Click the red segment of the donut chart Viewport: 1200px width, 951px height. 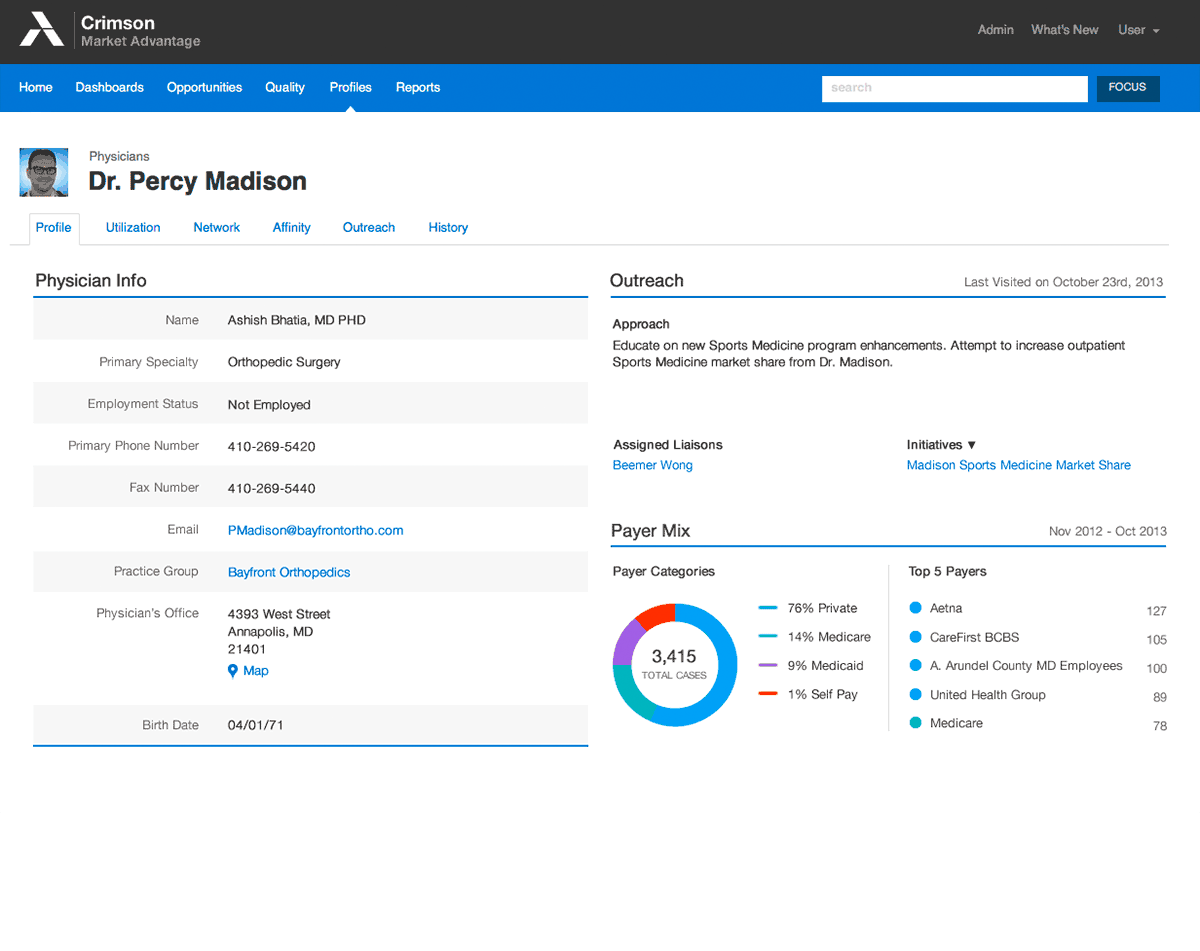coord(656,614)
